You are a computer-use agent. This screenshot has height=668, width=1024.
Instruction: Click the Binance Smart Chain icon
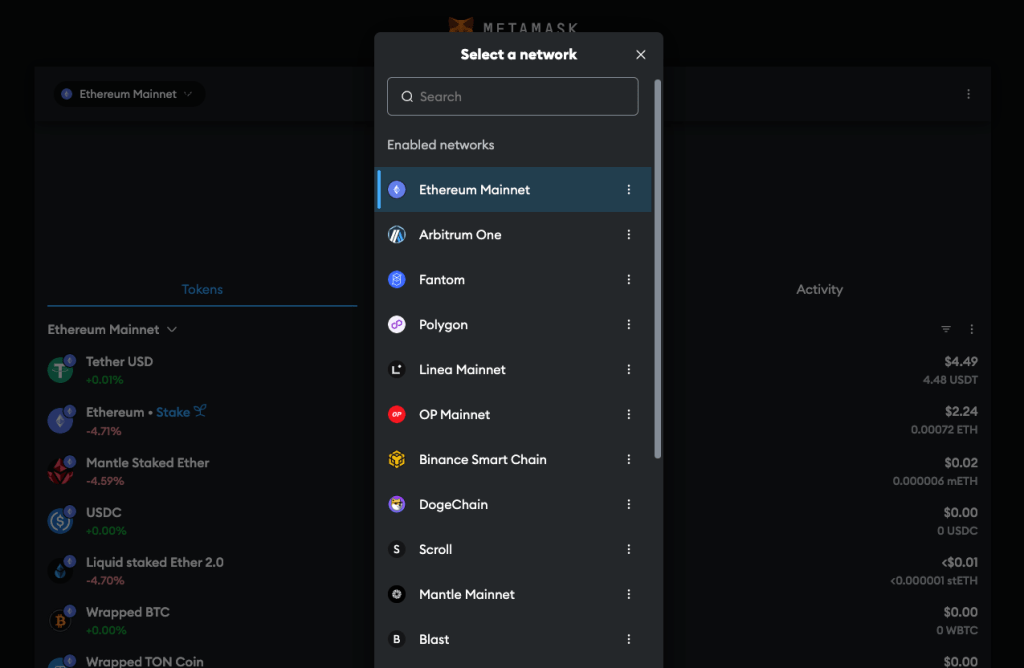pos(397,460)
